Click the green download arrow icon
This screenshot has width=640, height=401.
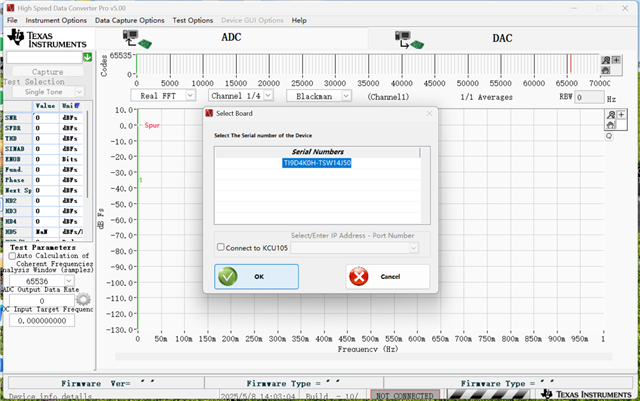click(x=87, y=57)
